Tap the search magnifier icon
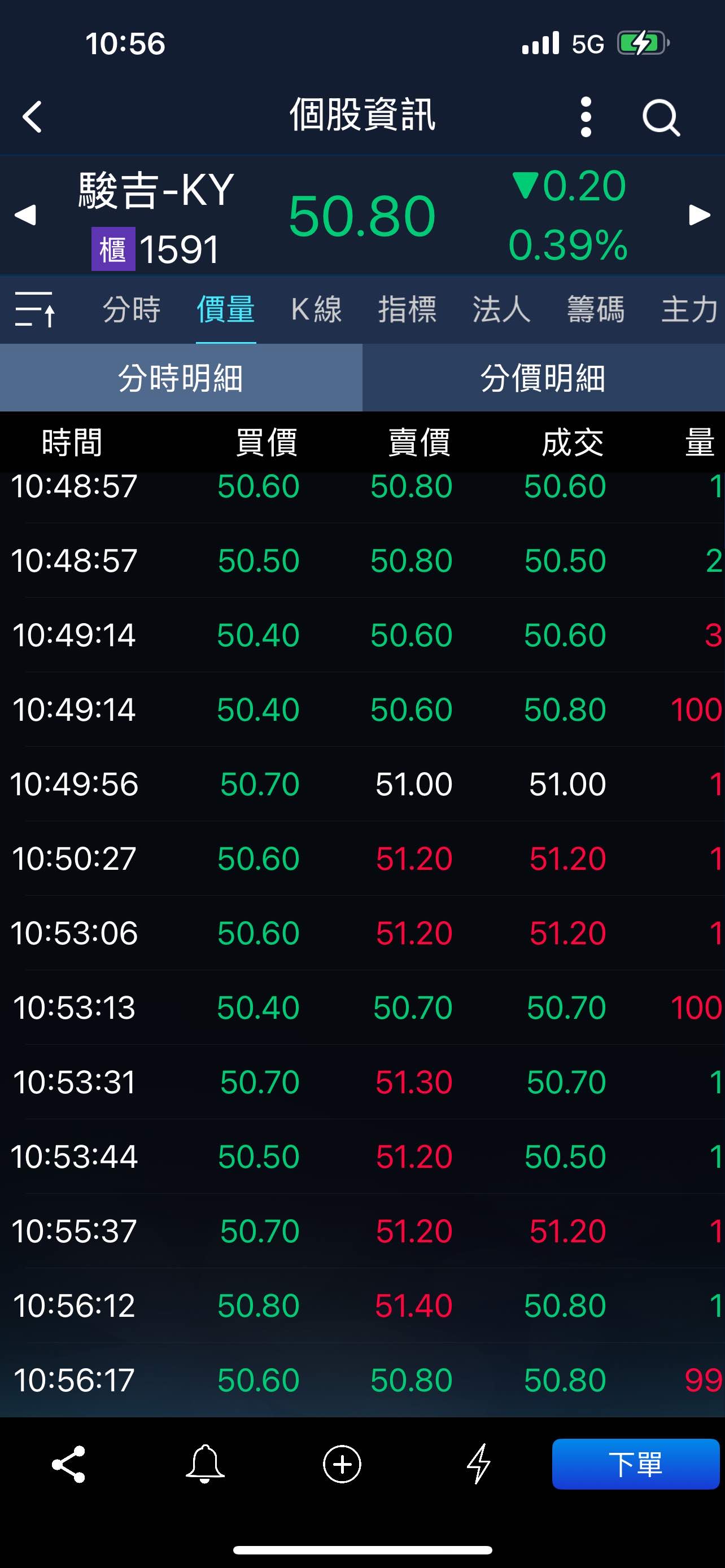Screen dimensions: 725x1568 point(661,117)
